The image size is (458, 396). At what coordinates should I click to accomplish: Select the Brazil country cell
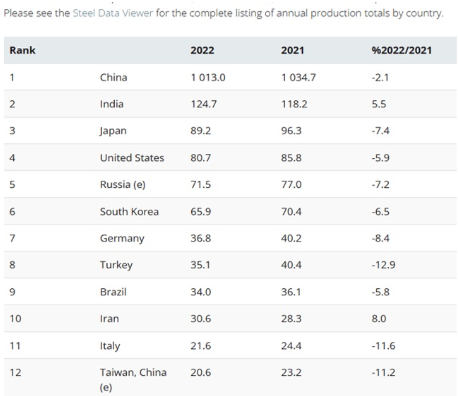[x=113, y=292]
